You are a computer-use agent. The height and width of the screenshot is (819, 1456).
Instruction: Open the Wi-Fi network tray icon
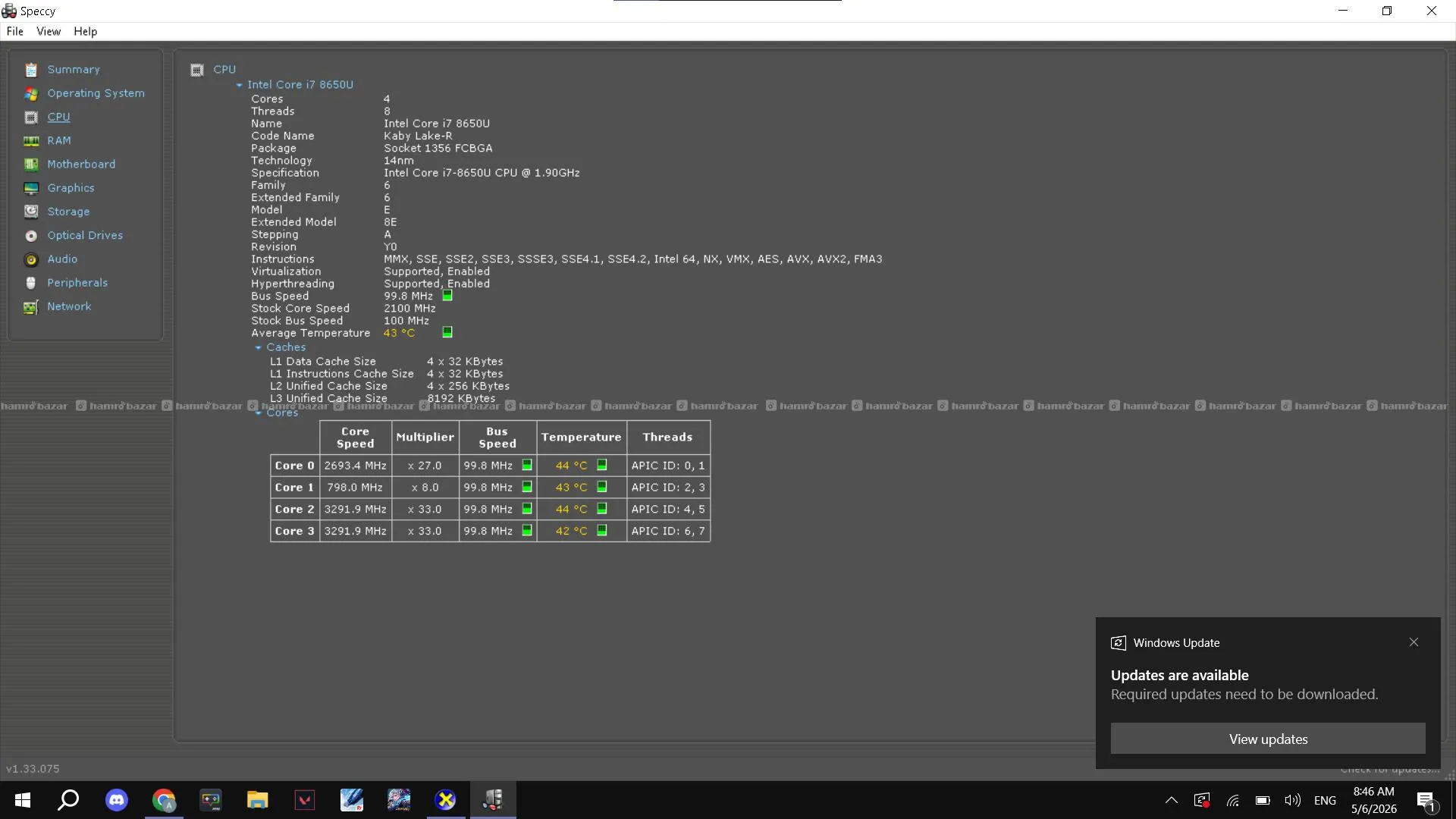click(1233, 800)
